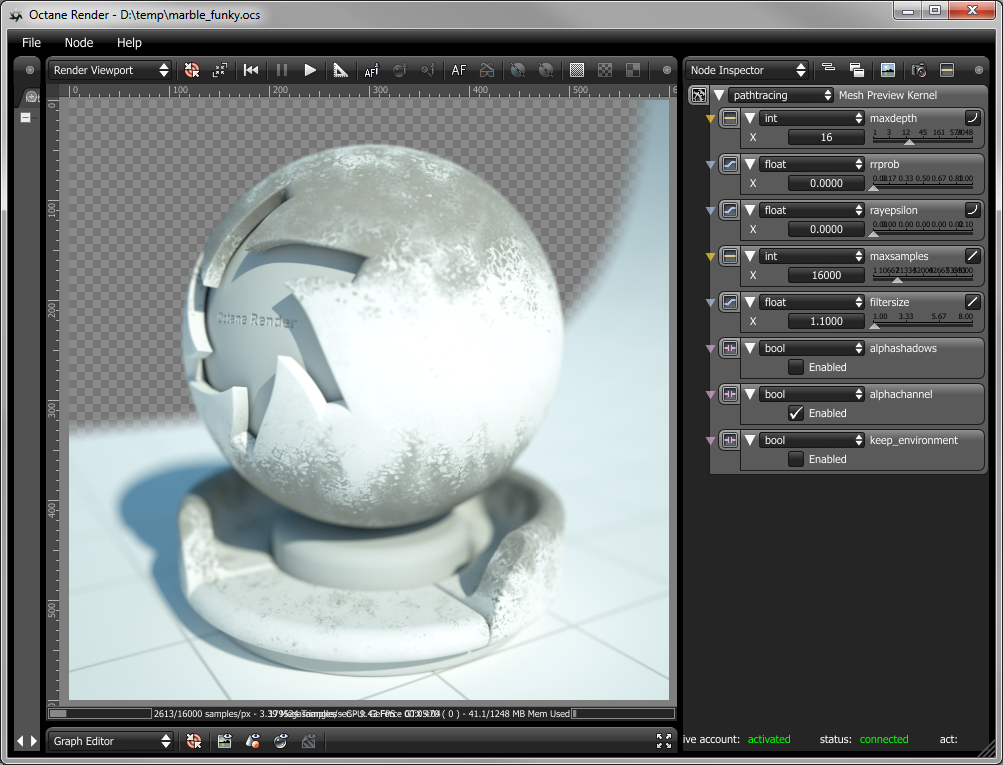
Task: Click the stacked windows icon in Node Inspector
Action: pyautogui.click(x=857, y=70)
